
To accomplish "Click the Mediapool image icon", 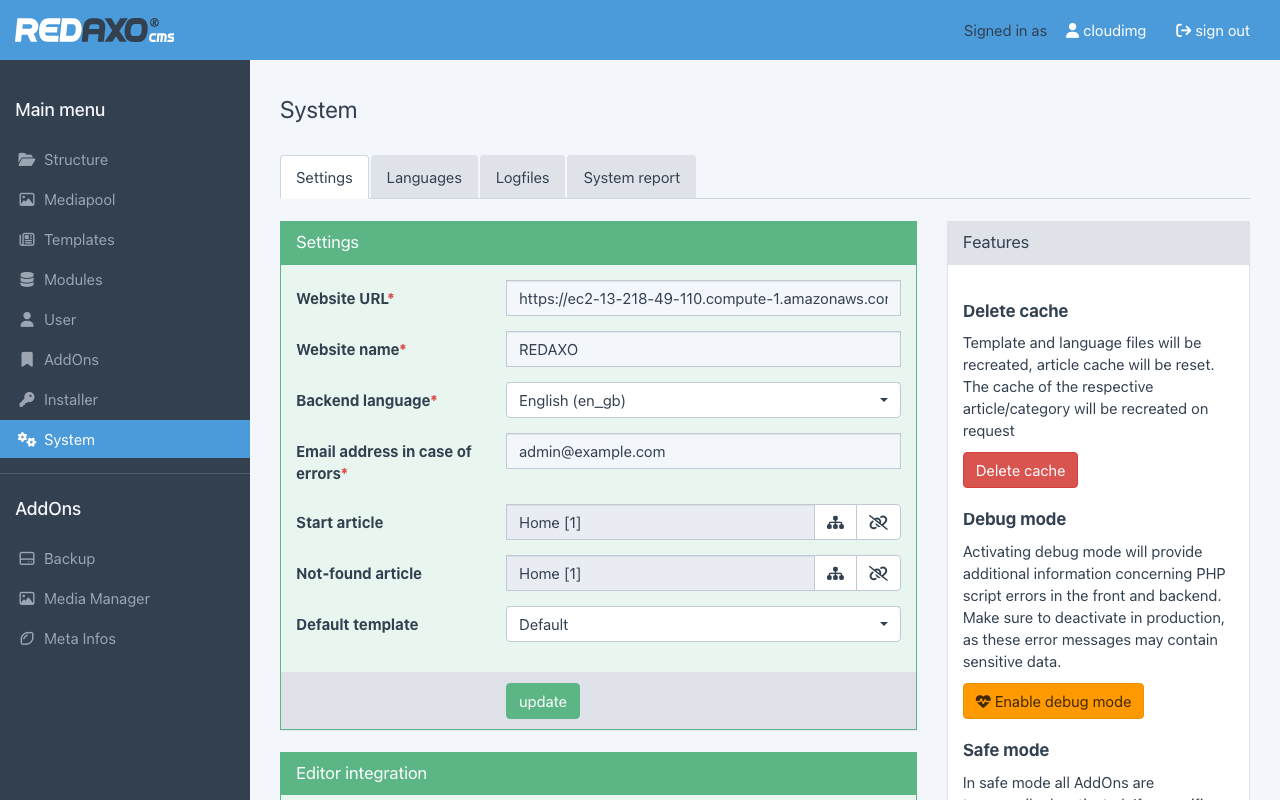I will pos(27,200).
